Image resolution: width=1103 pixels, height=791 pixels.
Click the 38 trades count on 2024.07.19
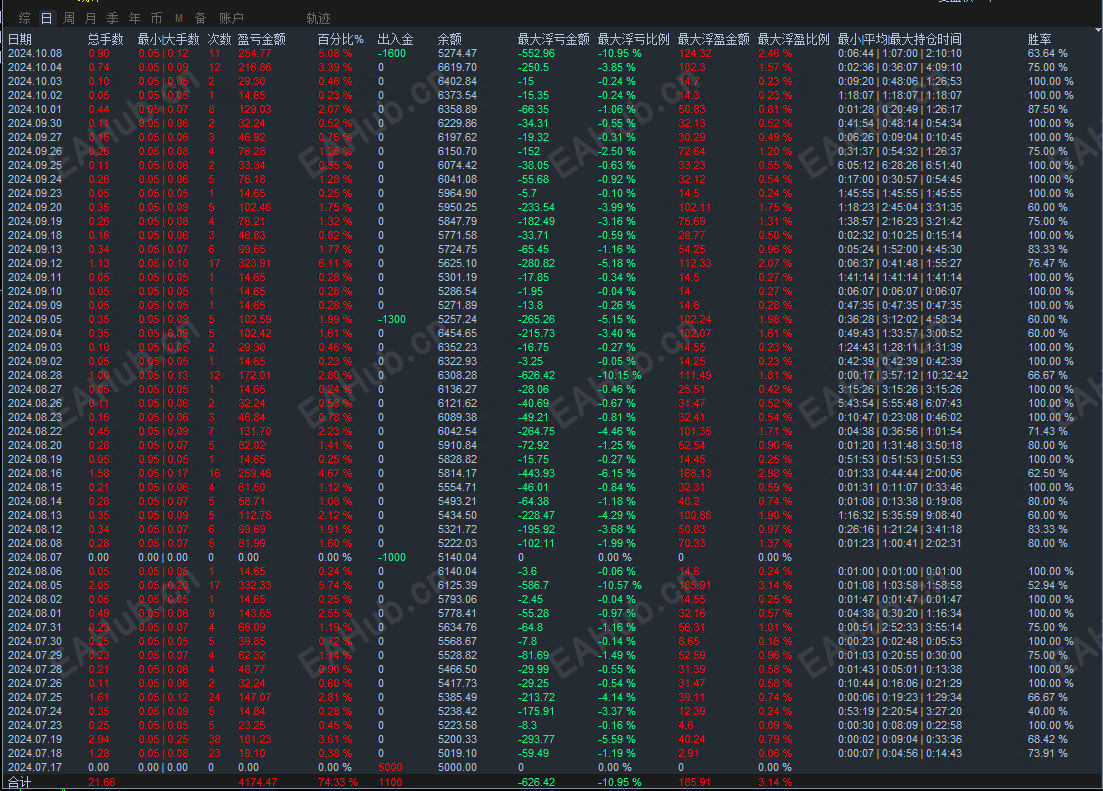point(215,740)
